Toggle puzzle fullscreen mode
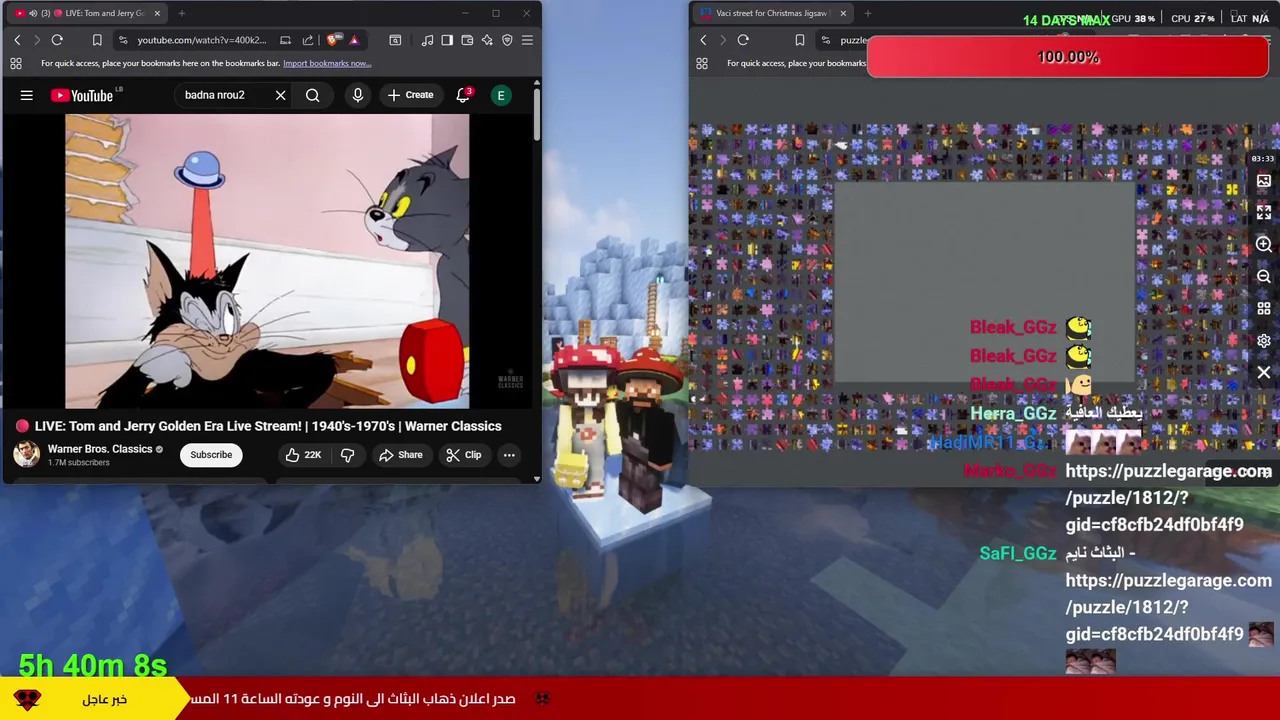The image size is (1280, 720). coord(1264,213)
